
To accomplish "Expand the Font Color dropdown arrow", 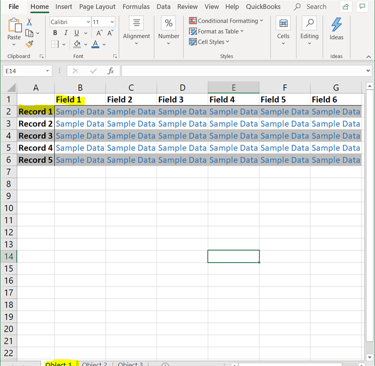I will [x=104, y=44].
